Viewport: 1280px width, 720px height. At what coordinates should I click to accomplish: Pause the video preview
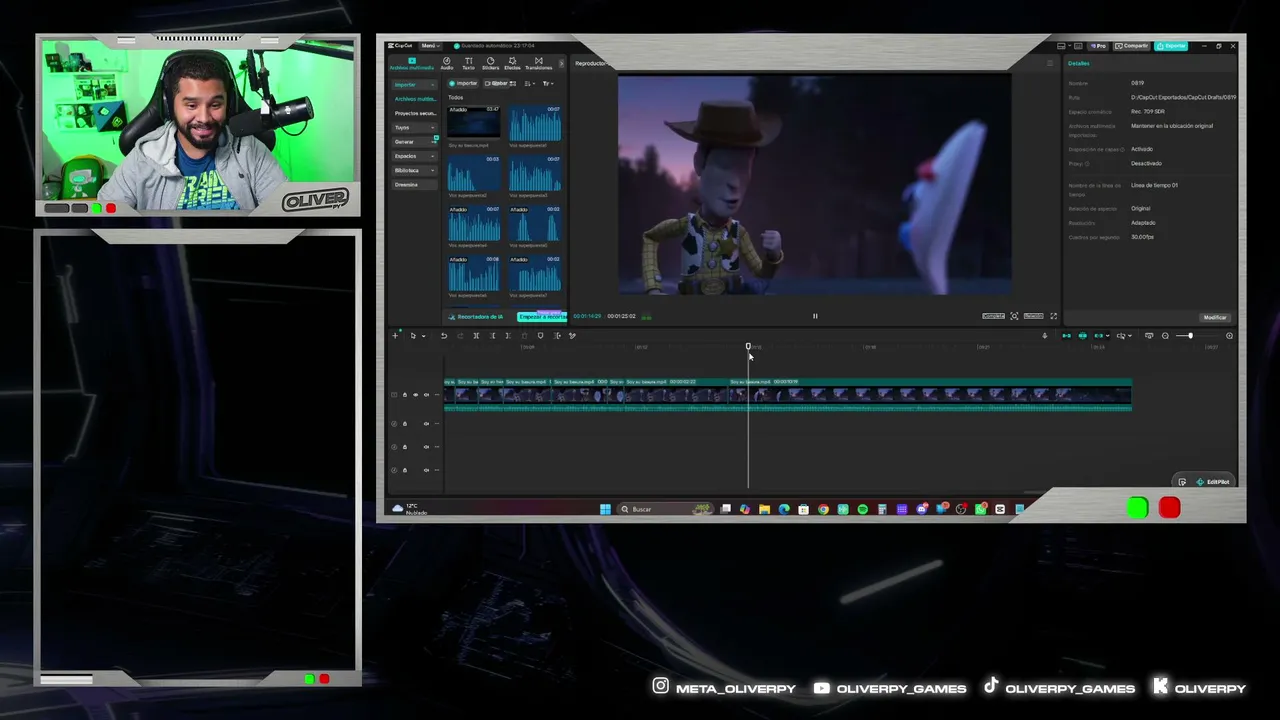[x=815, y=316]
